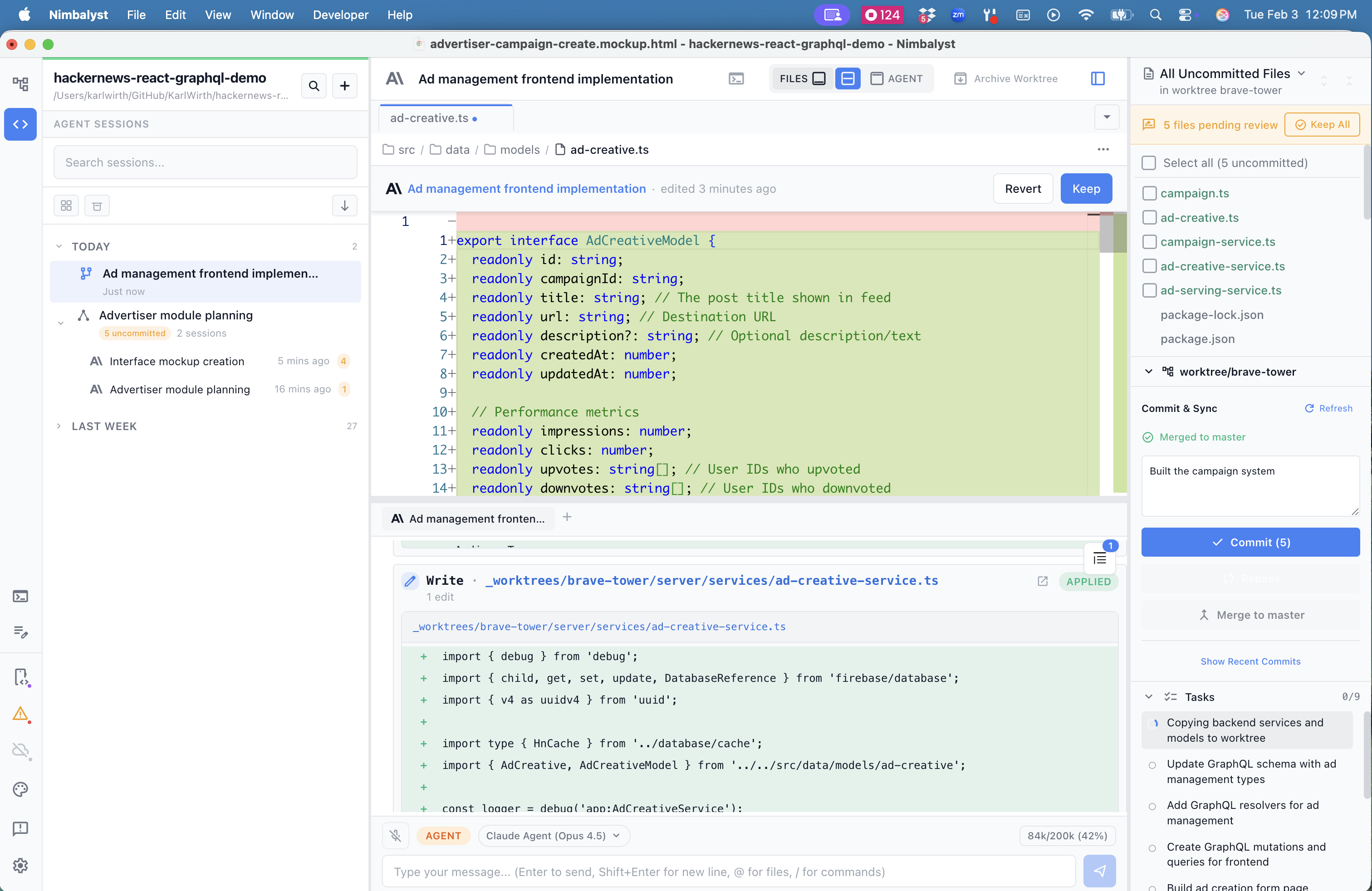Open the theme palette icon in sidebar
1372x891 pixels.
[x=21, y=789]
